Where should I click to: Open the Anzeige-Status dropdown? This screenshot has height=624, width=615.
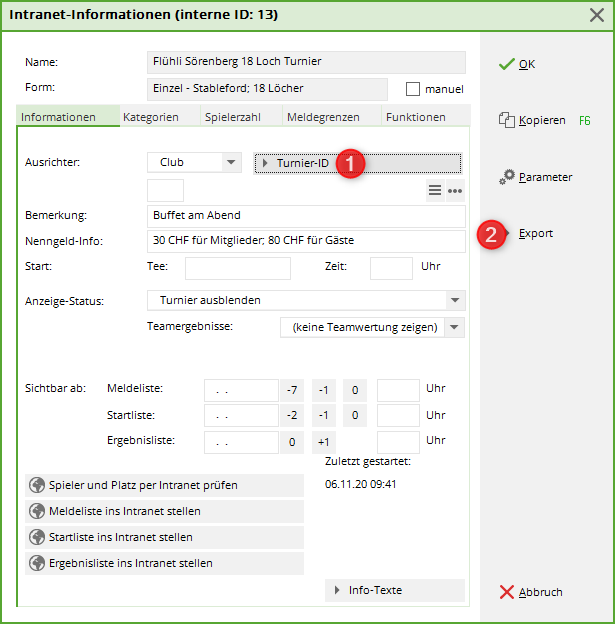click(x=456, y=301)
